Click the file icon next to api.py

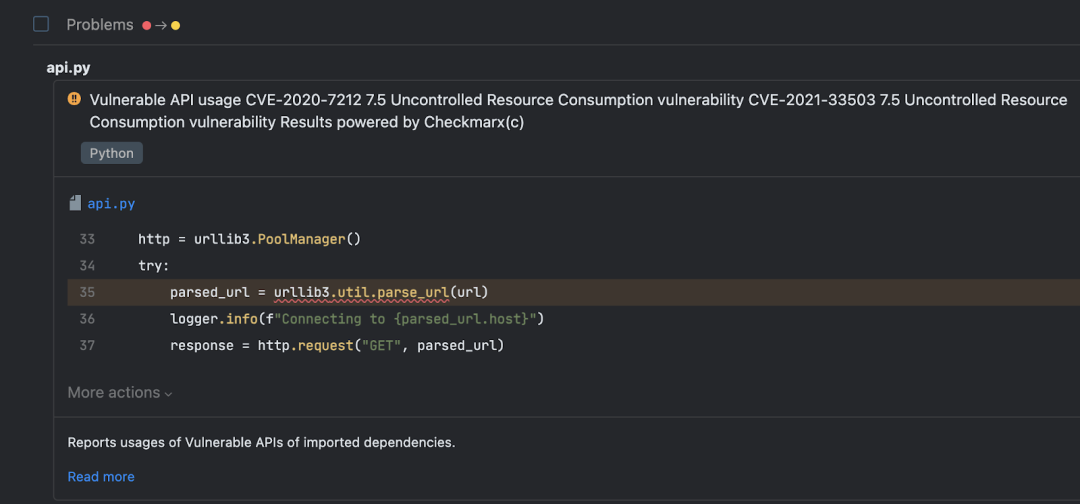pyautogui.click(x=75, y=203)
